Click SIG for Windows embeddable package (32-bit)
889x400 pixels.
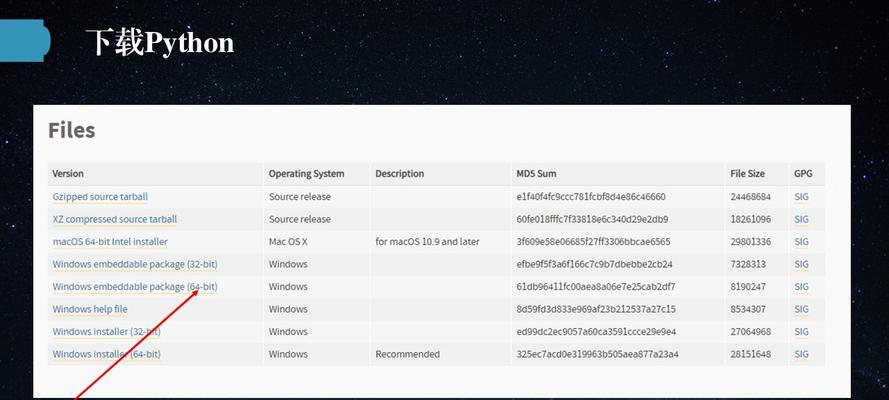tap(801, 264)
